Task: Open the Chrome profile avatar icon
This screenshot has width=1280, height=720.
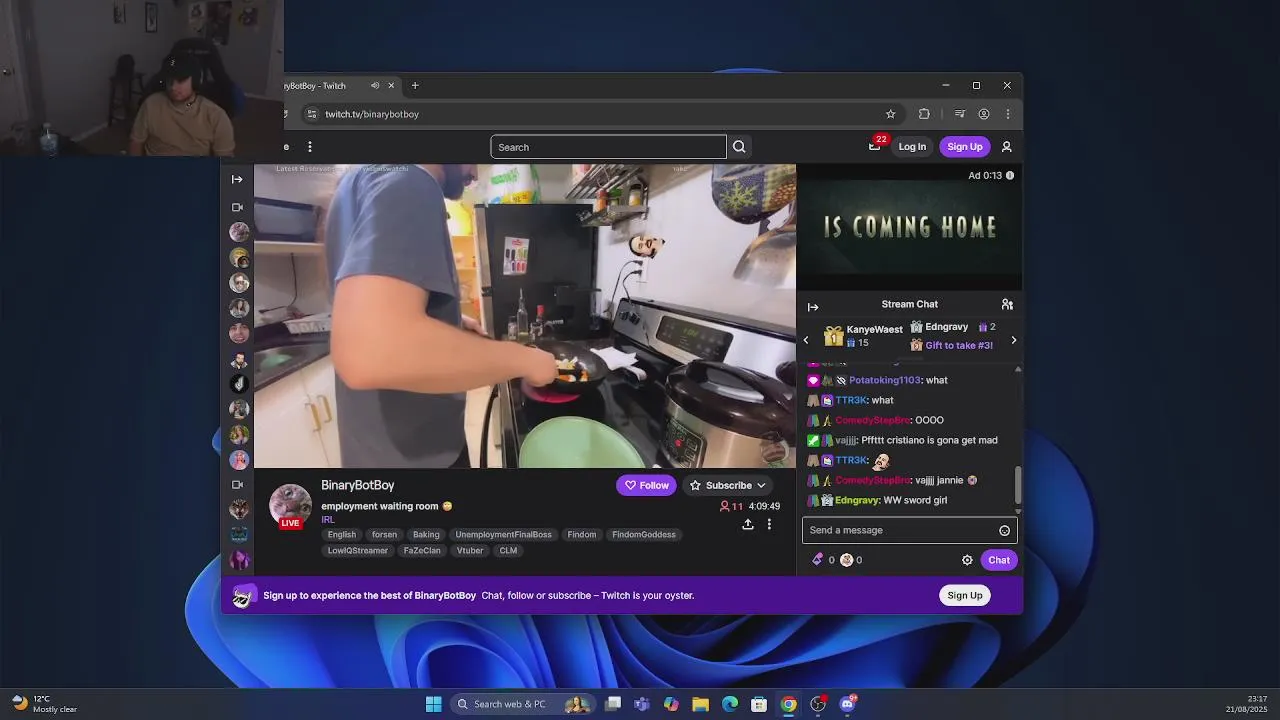Action: click(984, 114)
